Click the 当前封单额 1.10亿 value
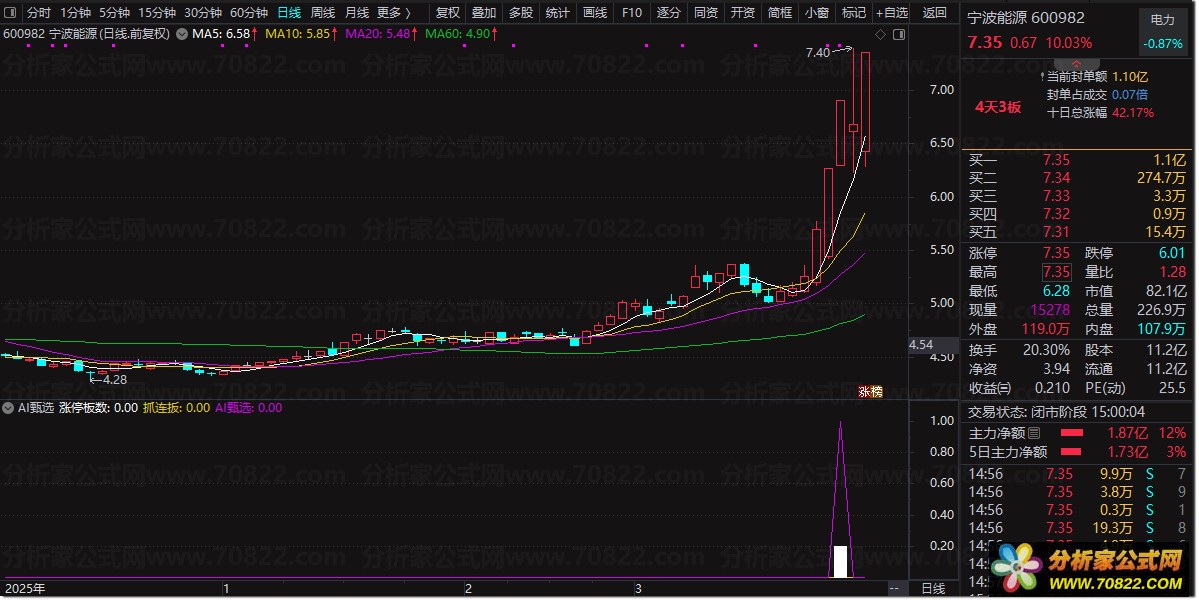 (x=1130, y=76)
